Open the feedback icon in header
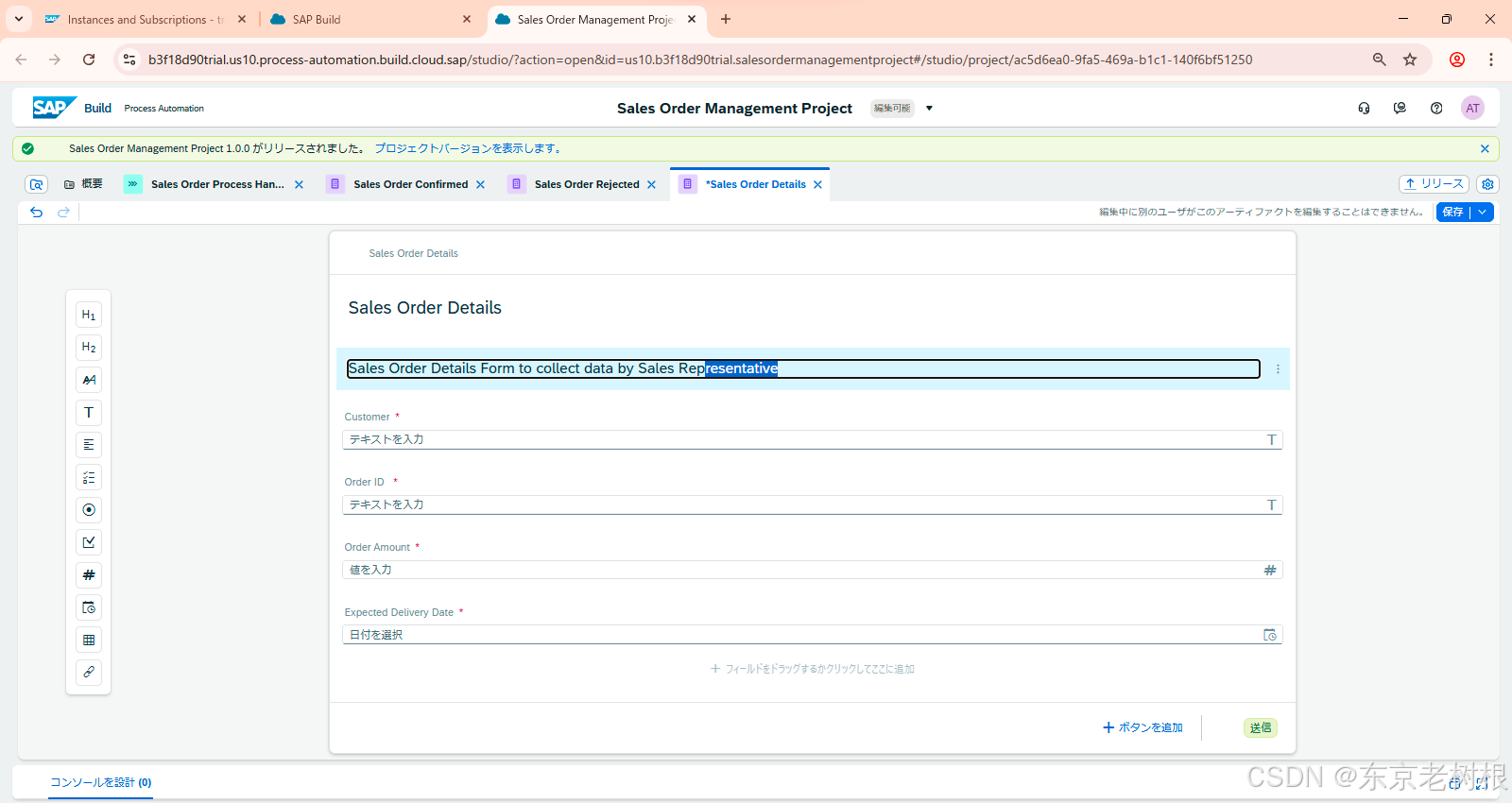The width and height of the screenshot is (1512, 803). [1400, 108]
